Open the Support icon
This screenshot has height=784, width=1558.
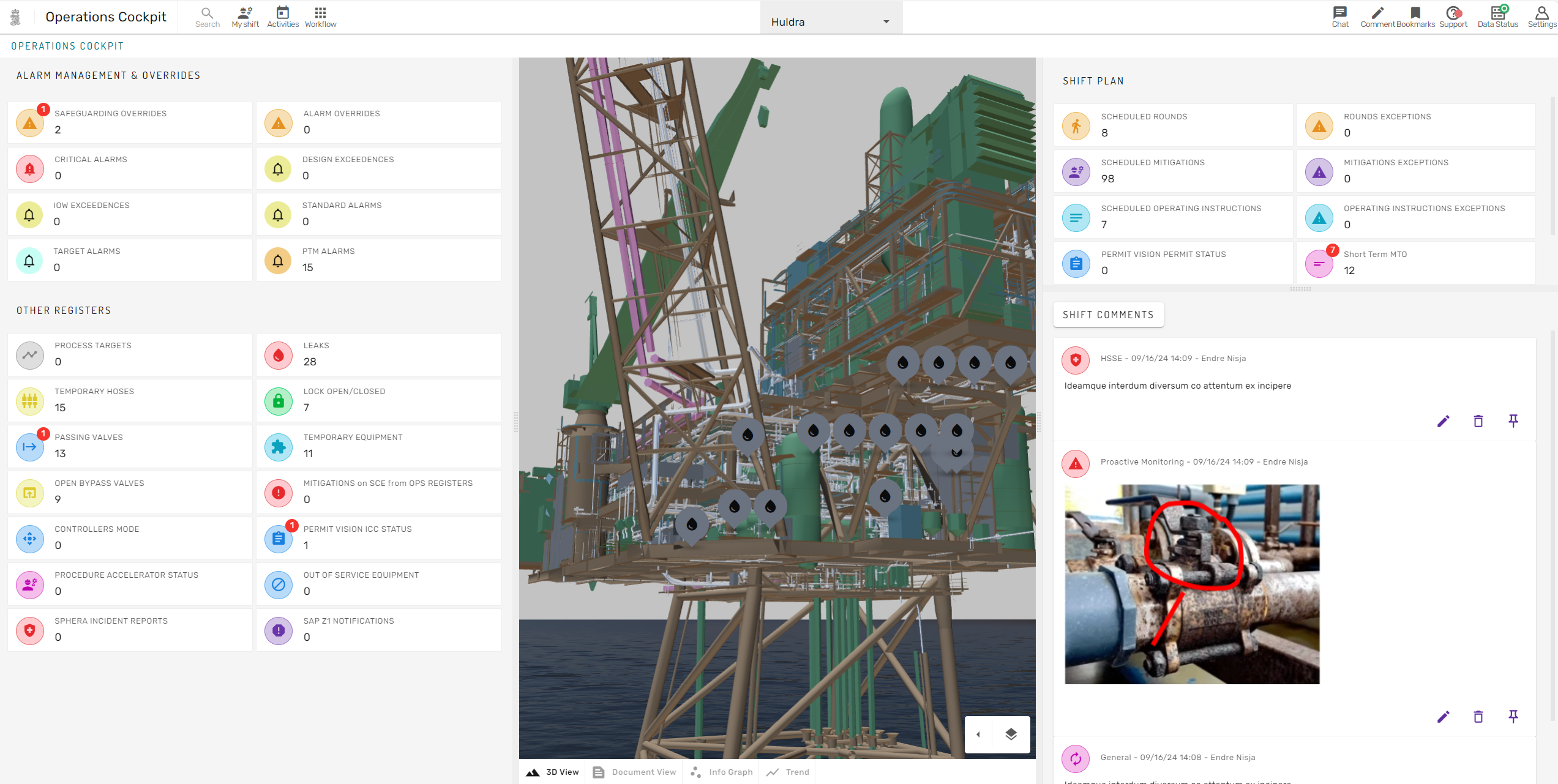(x=1453, y=17)
